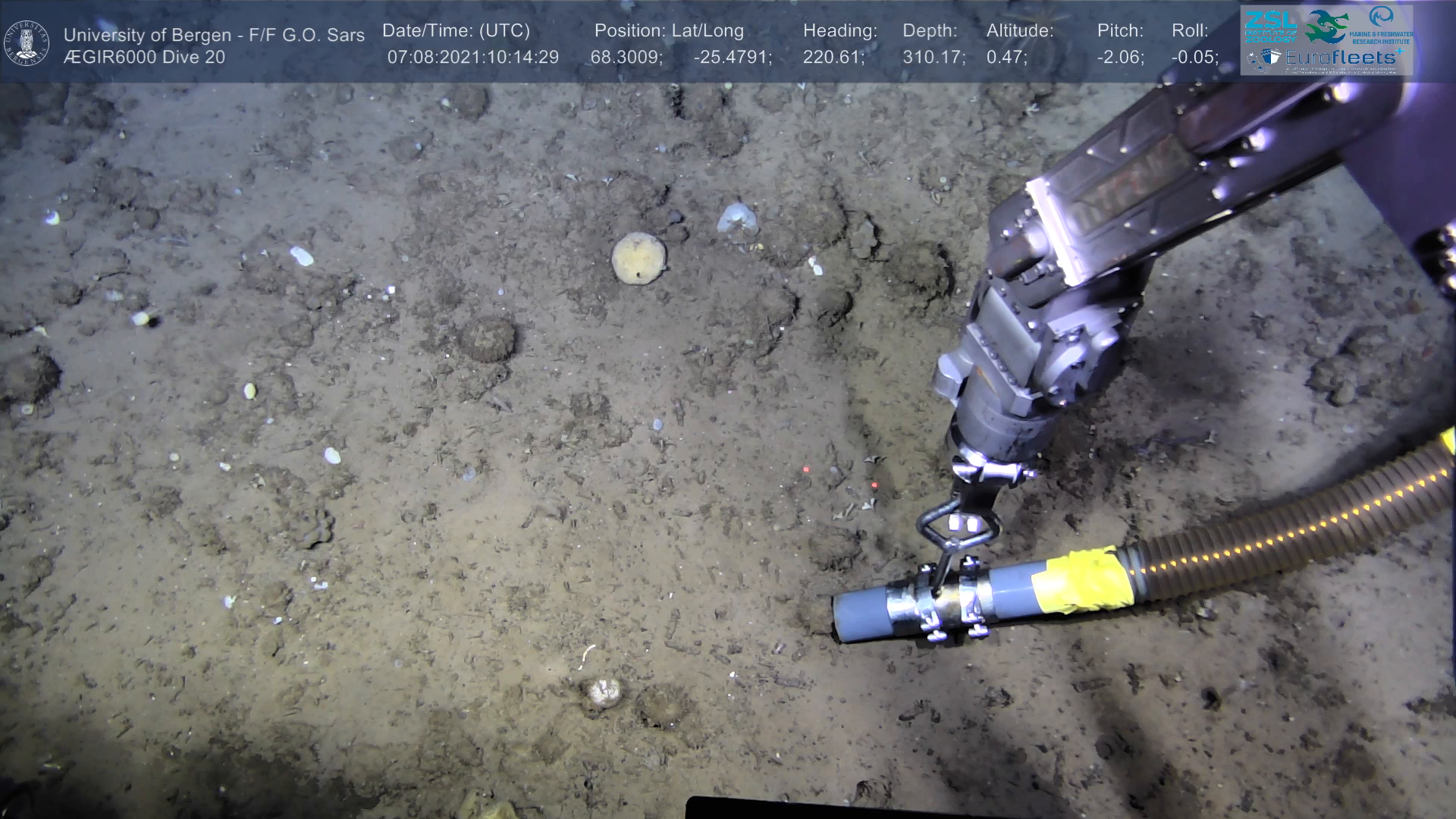
Task: Click the latitude value 68.3009
Action: click(x=626, y=58)
